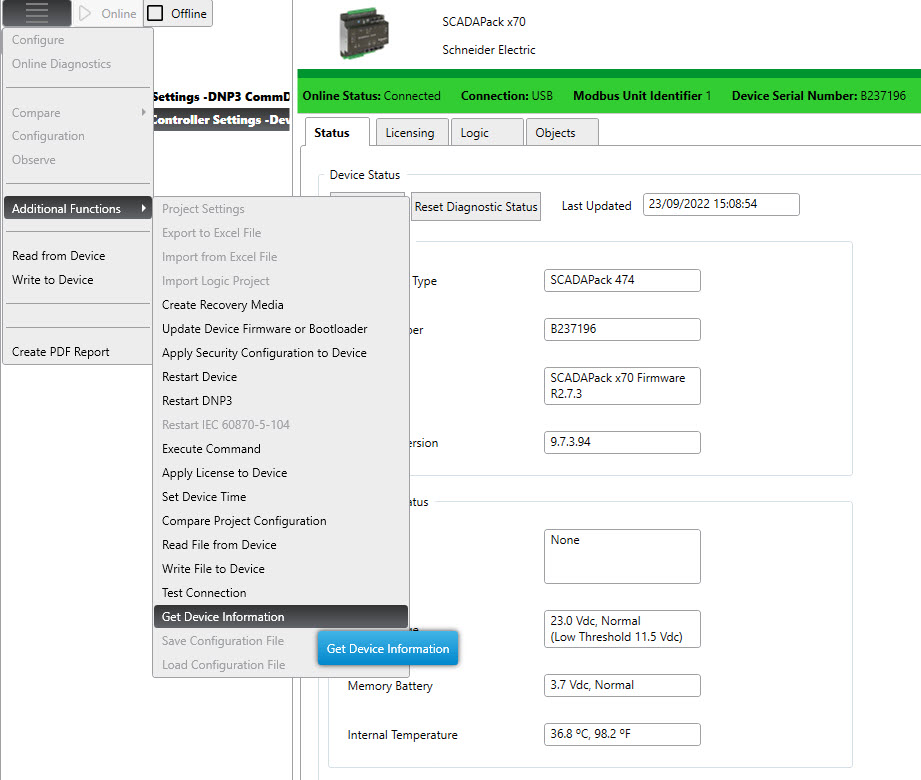Screen dimensions: 921x780
Task: Select Configure in the main menu
Action: pos(38,40)
